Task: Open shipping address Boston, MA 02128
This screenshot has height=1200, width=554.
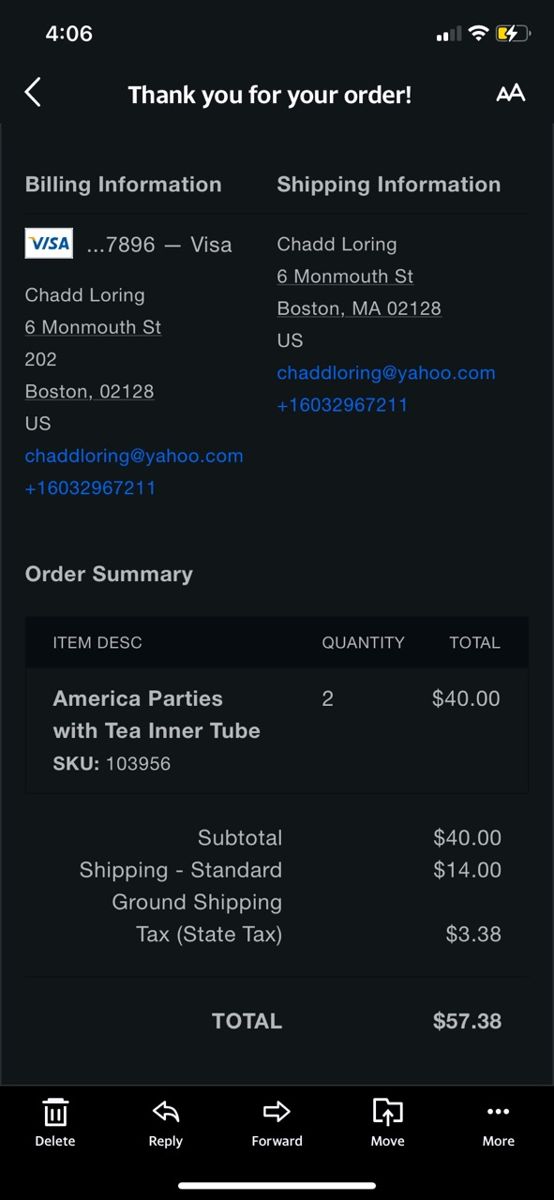Action: pos(359,308)
